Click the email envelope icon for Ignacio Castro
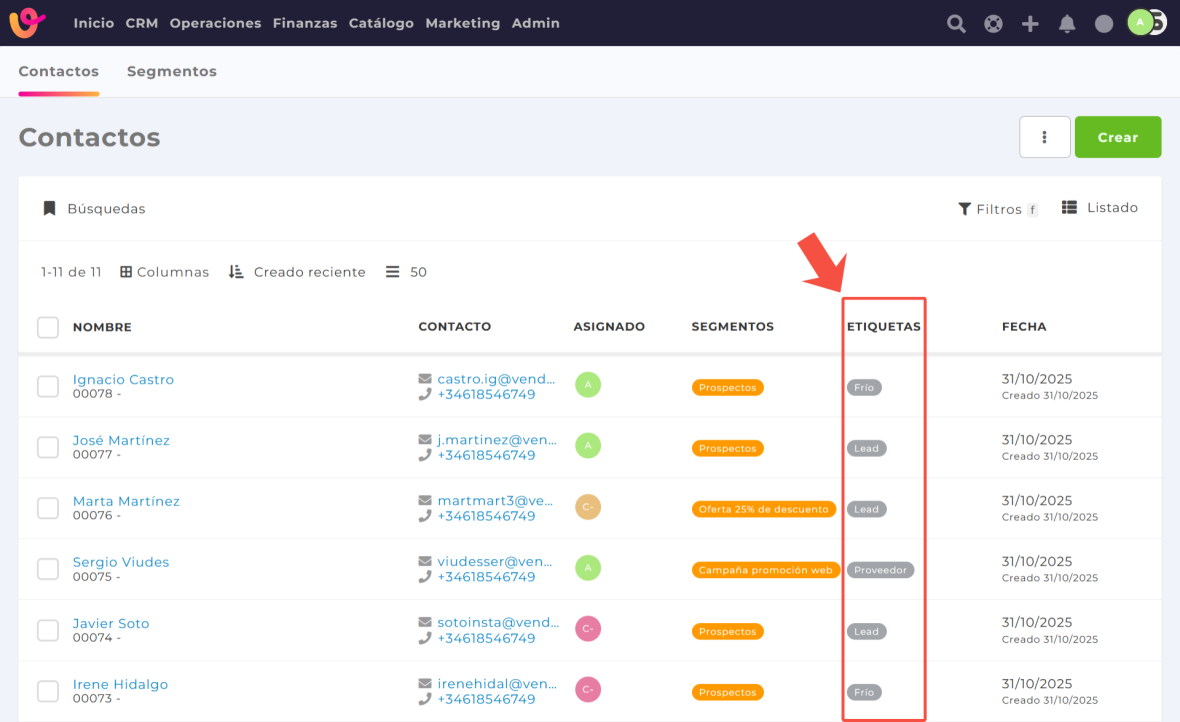The width and height of the screenshot is (1180, 722). [x=425, y=380]
